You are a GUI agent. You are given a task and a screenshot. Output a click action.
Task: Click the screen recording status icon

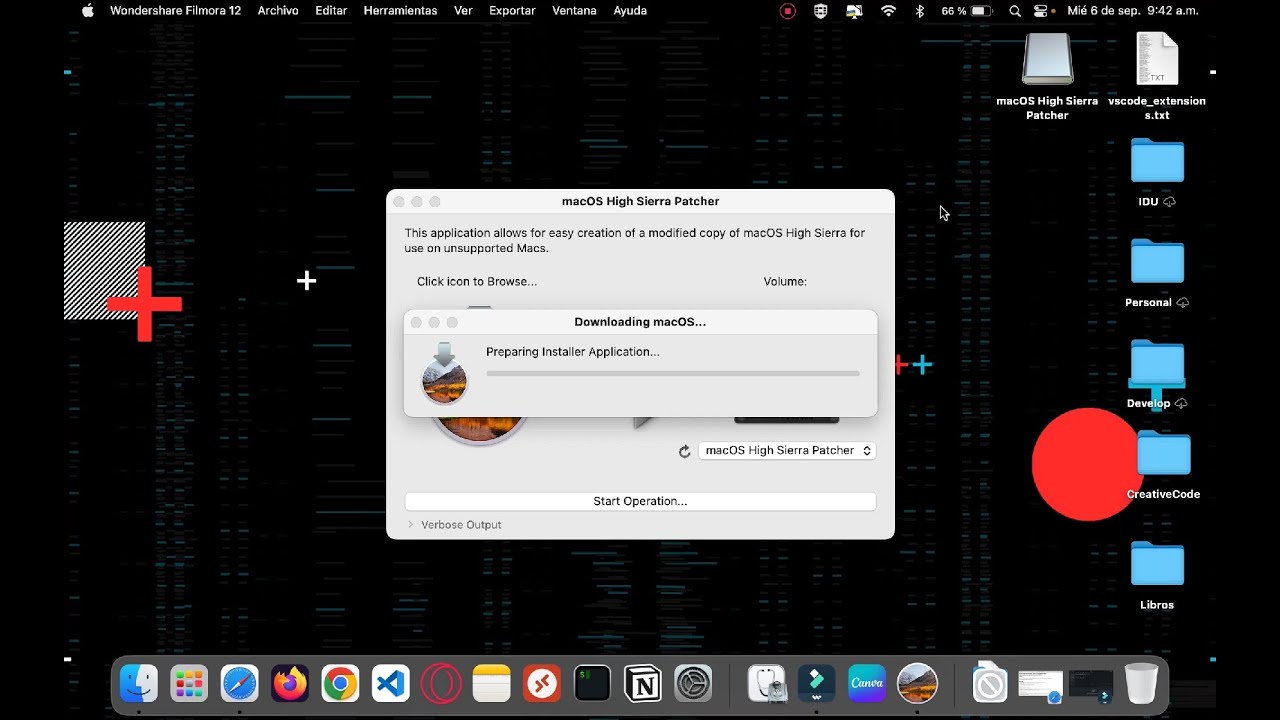(x=788, y=11)
